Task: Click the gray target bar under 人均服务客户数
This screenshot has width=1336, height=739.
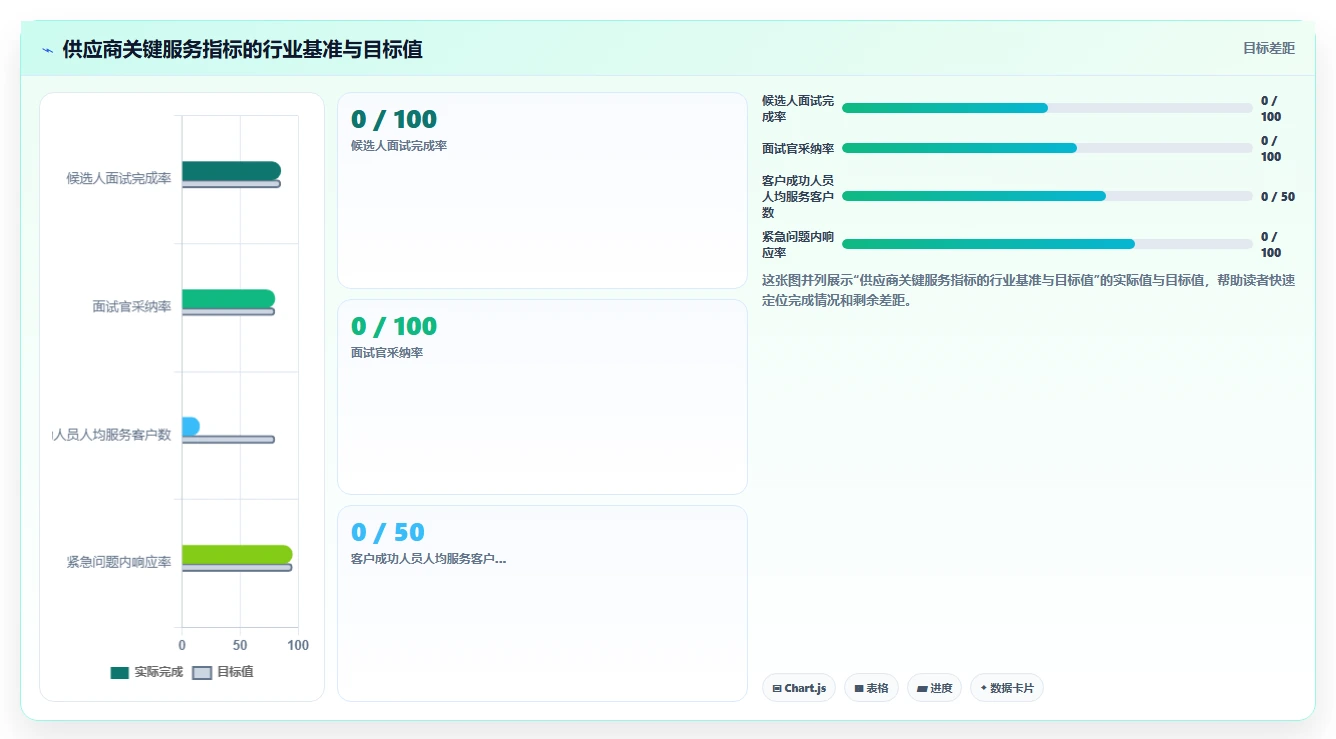Action: click(228, 440)
